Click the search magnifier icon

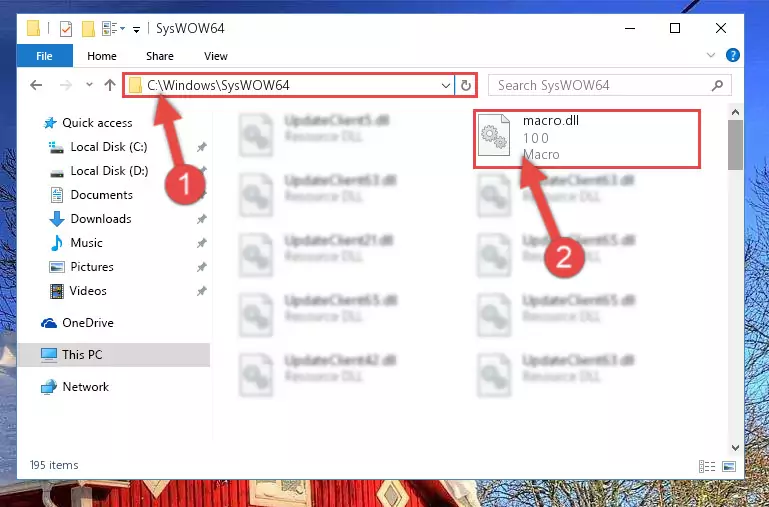click(x=717, y=85)
